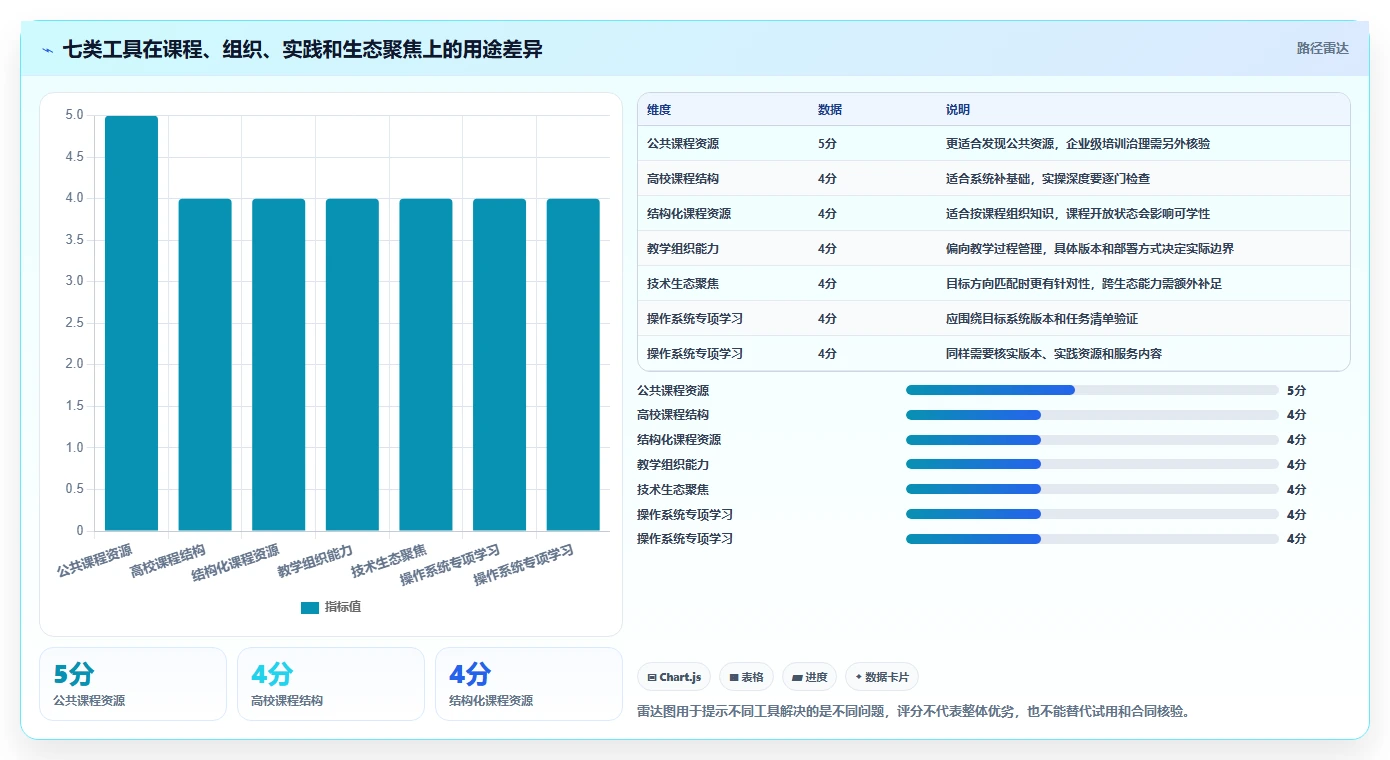The width and height of the screenshot is (1390, 760).
Task: Click the 结构化课程资源 progress bar
Action: click(1092, 440)
